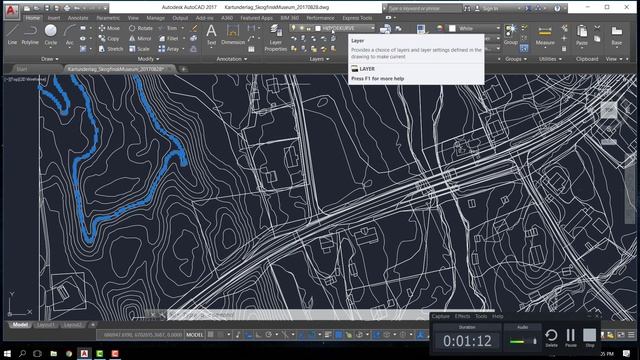This screenshot has width=640, height=360.
Task: Expand the Draw panel dropdown
Action: pos(50,59)
